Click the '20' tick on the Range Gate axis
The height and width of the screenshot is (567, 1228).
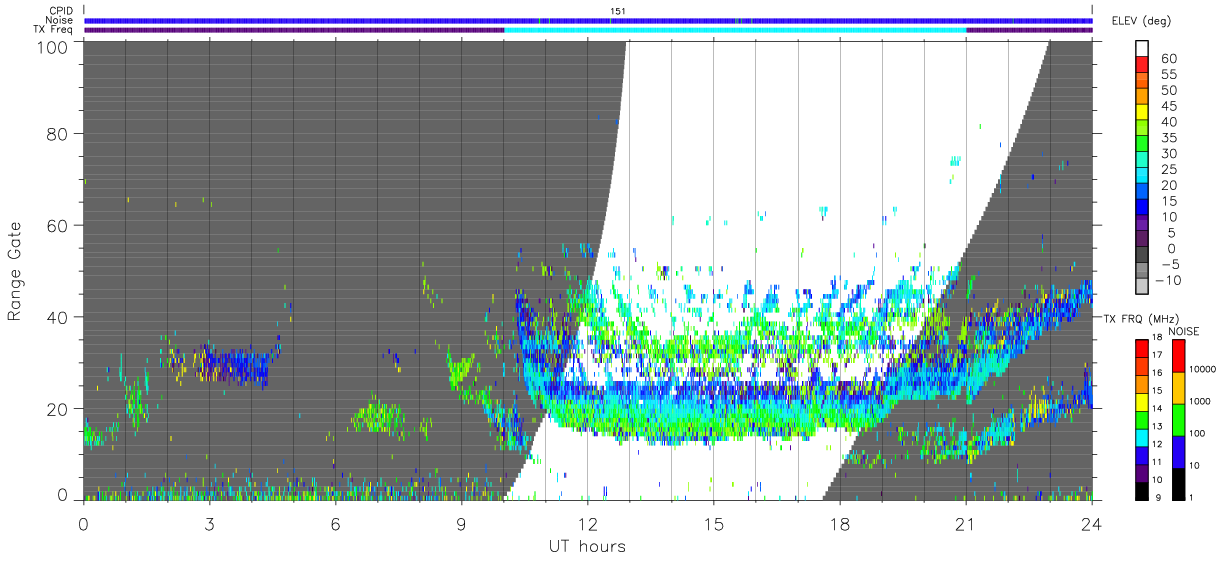click(57, 408)
